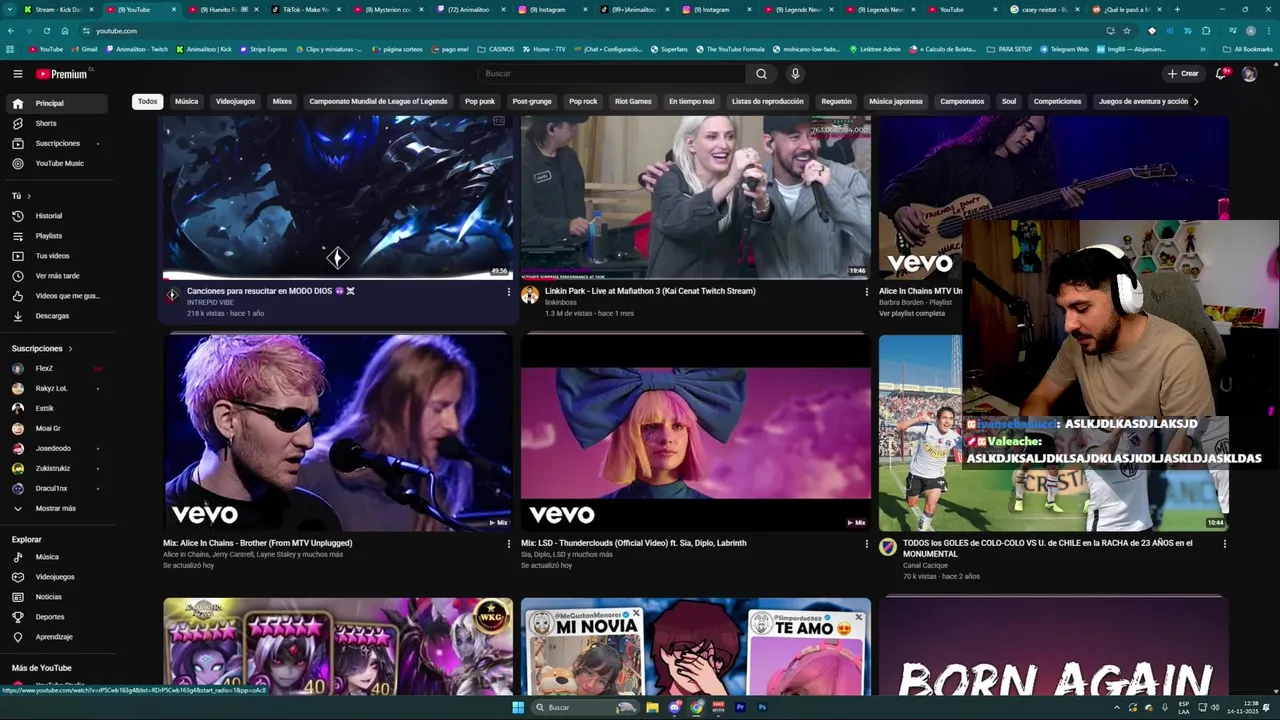Play the Linkin Park Mafiathon thumbnail

[x=696, y=197]
